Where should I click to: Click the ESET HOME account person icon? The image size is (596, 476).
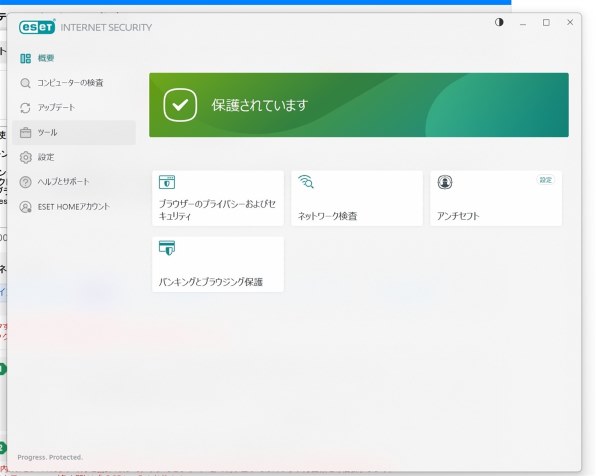pos(25,207)
